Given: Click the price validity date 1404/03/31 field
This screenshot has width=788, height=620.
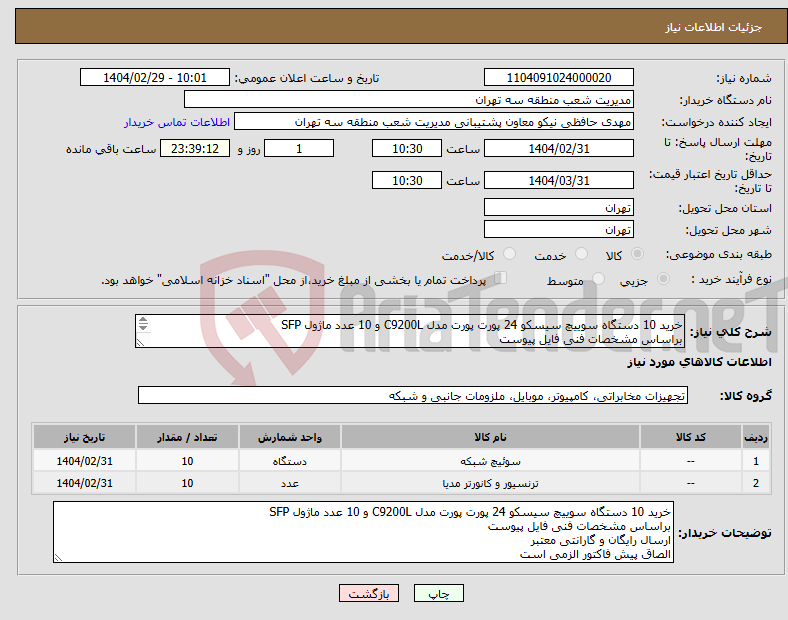Looking at the screenshot, I should 558,180.
